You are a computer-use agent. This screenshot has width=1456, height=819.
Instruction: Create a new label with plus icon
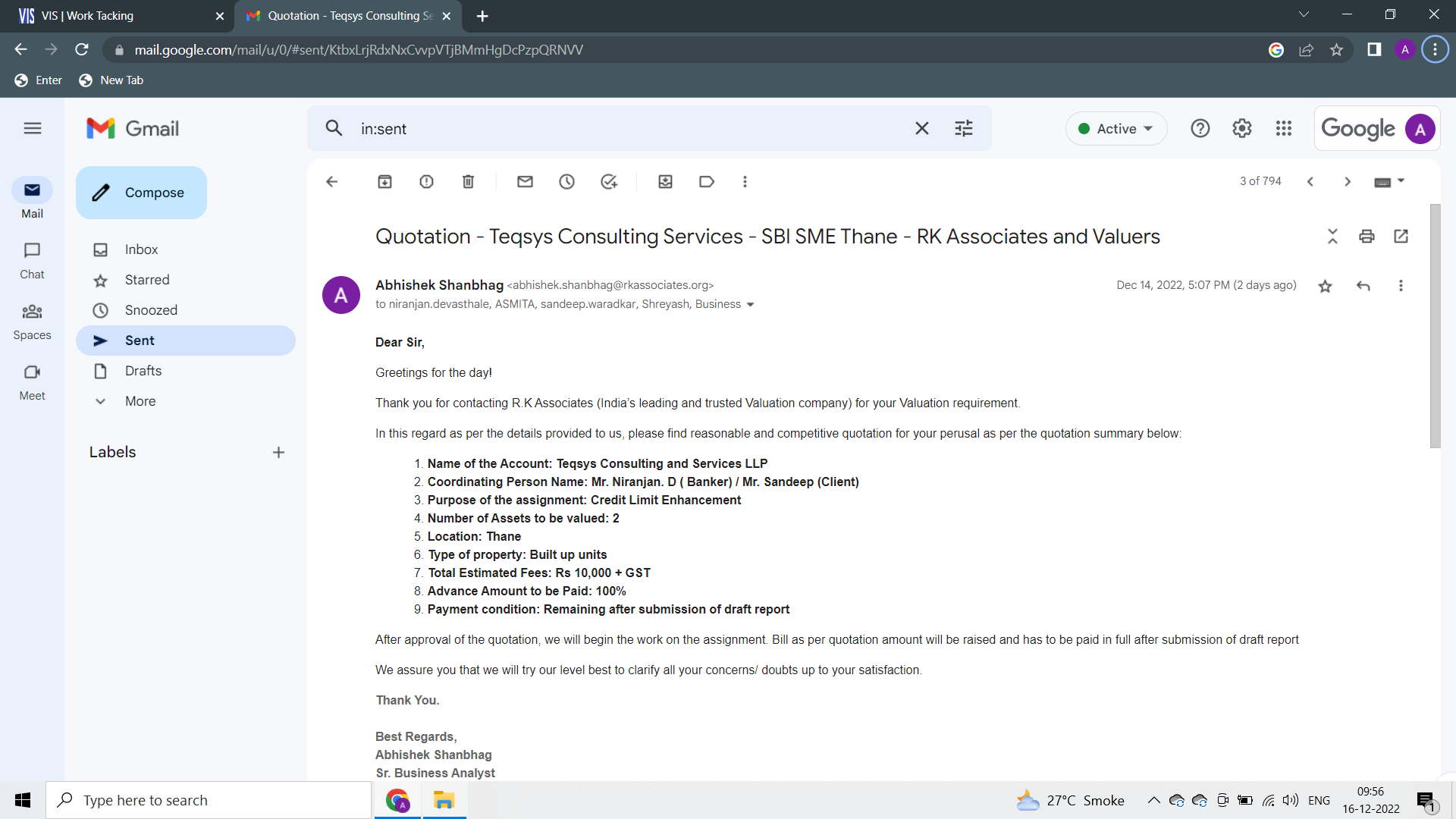[278, 452]
